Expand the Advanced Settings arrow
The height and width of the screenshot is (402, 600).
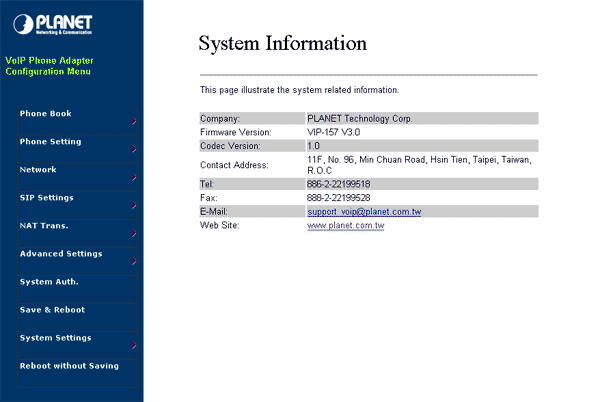134,261
